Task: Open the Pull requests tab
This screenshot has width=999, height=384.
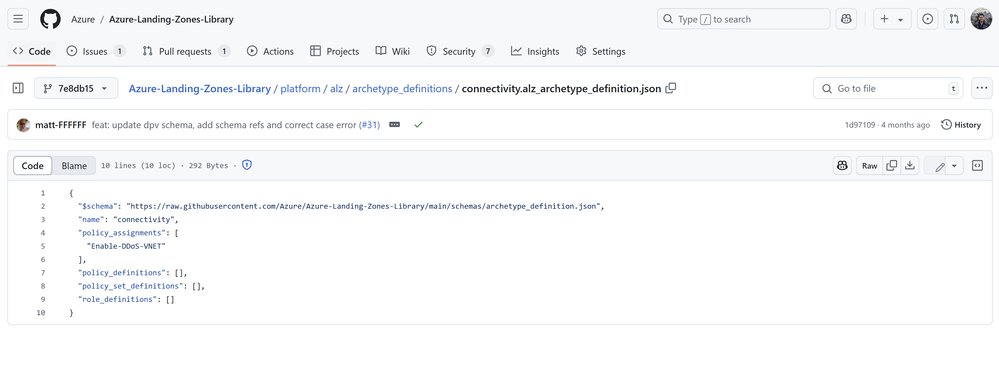Action: click(x=186, y=52)
